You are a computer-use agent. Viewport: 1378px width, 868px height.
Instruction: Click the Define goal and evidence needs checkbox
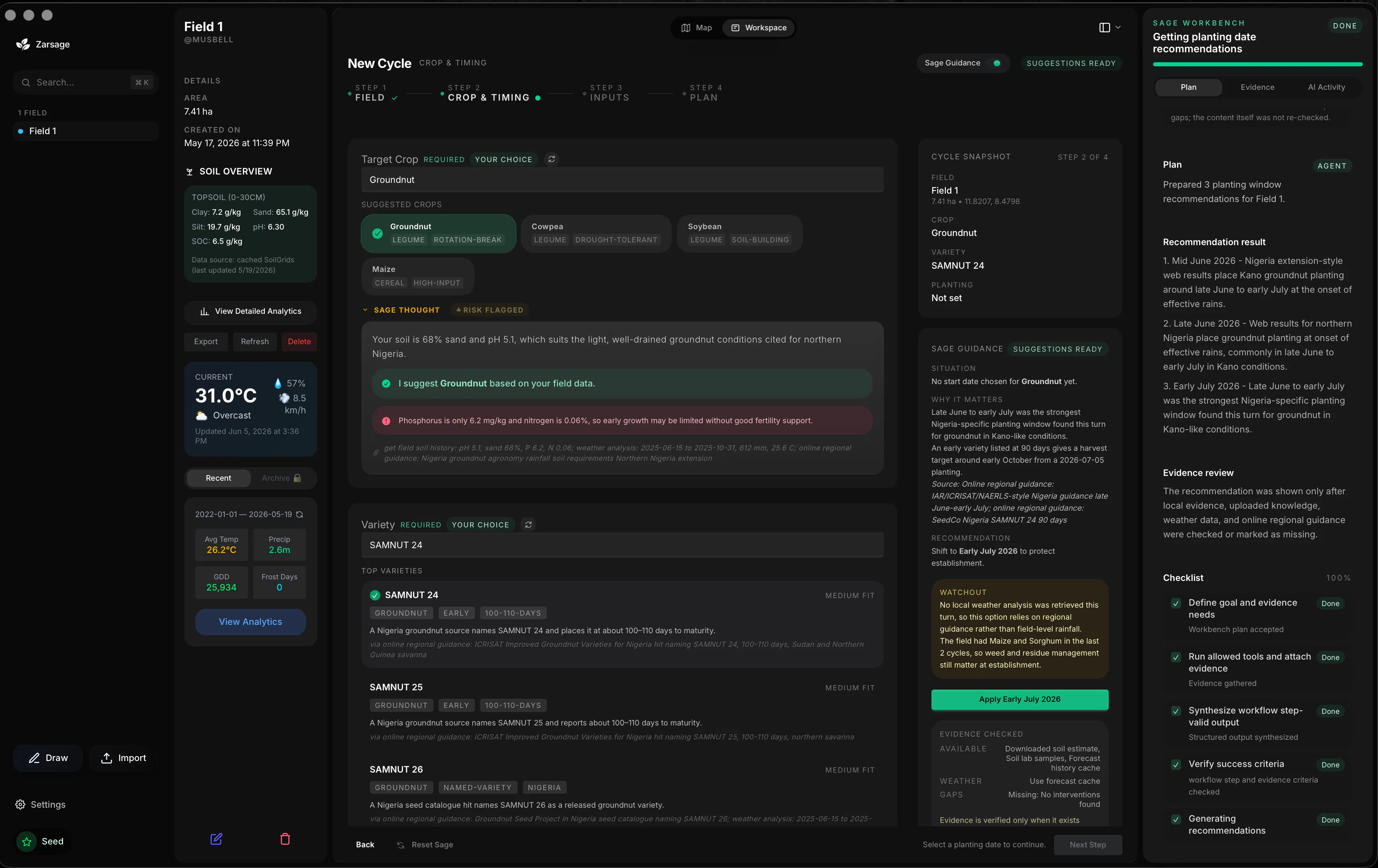(1175, 603)
